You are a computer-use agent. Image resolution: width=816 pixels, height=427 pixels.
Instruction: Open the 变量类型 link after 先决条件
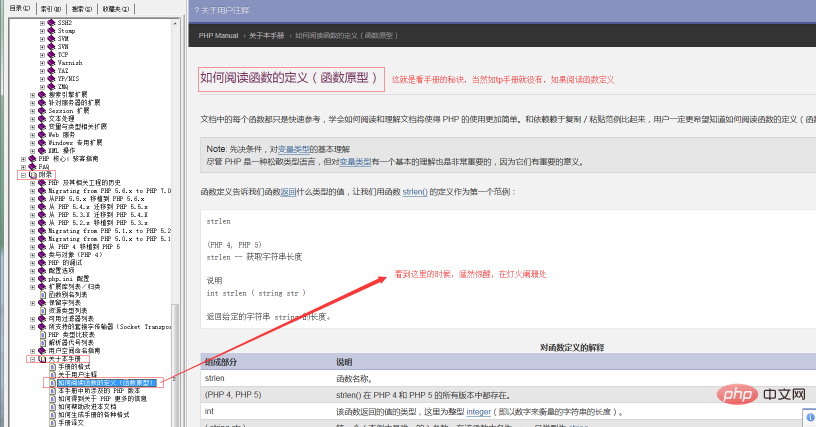(x=294, y=149)
